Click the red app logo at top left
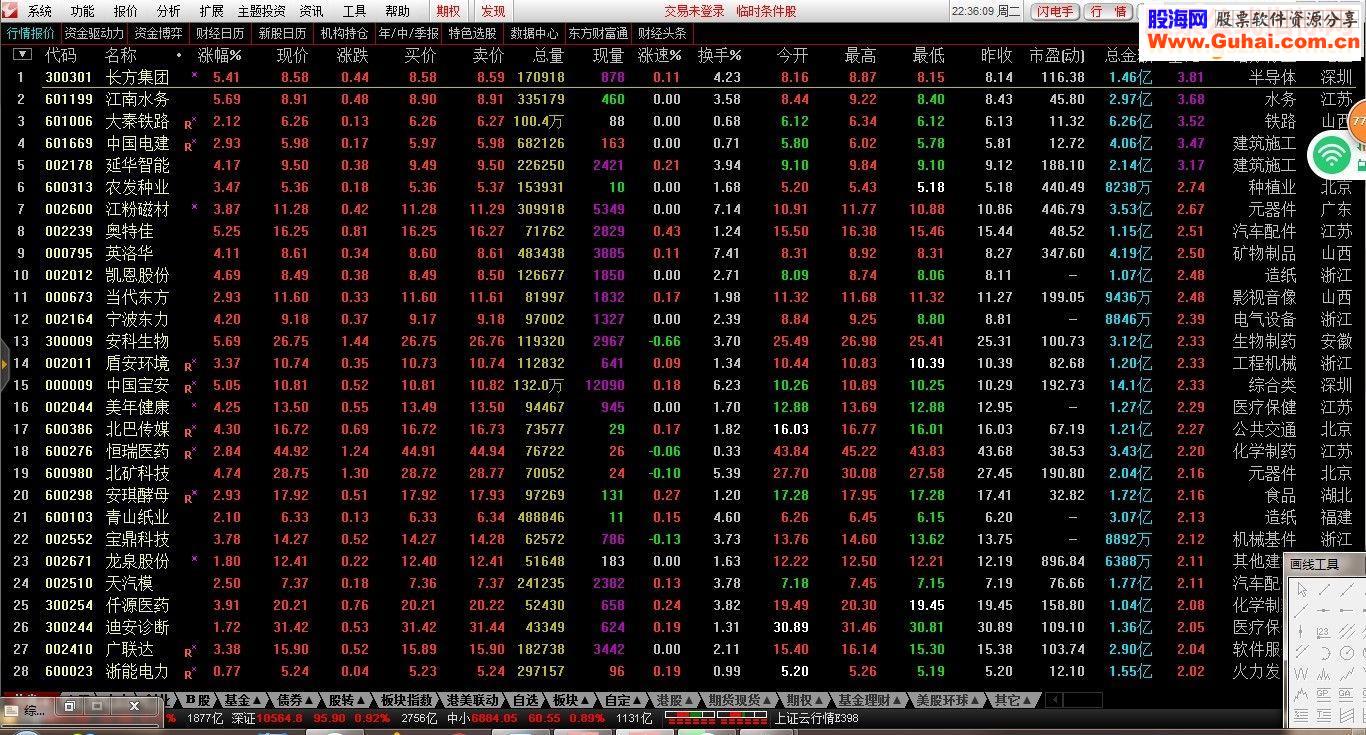 click(x=12, y=11)
